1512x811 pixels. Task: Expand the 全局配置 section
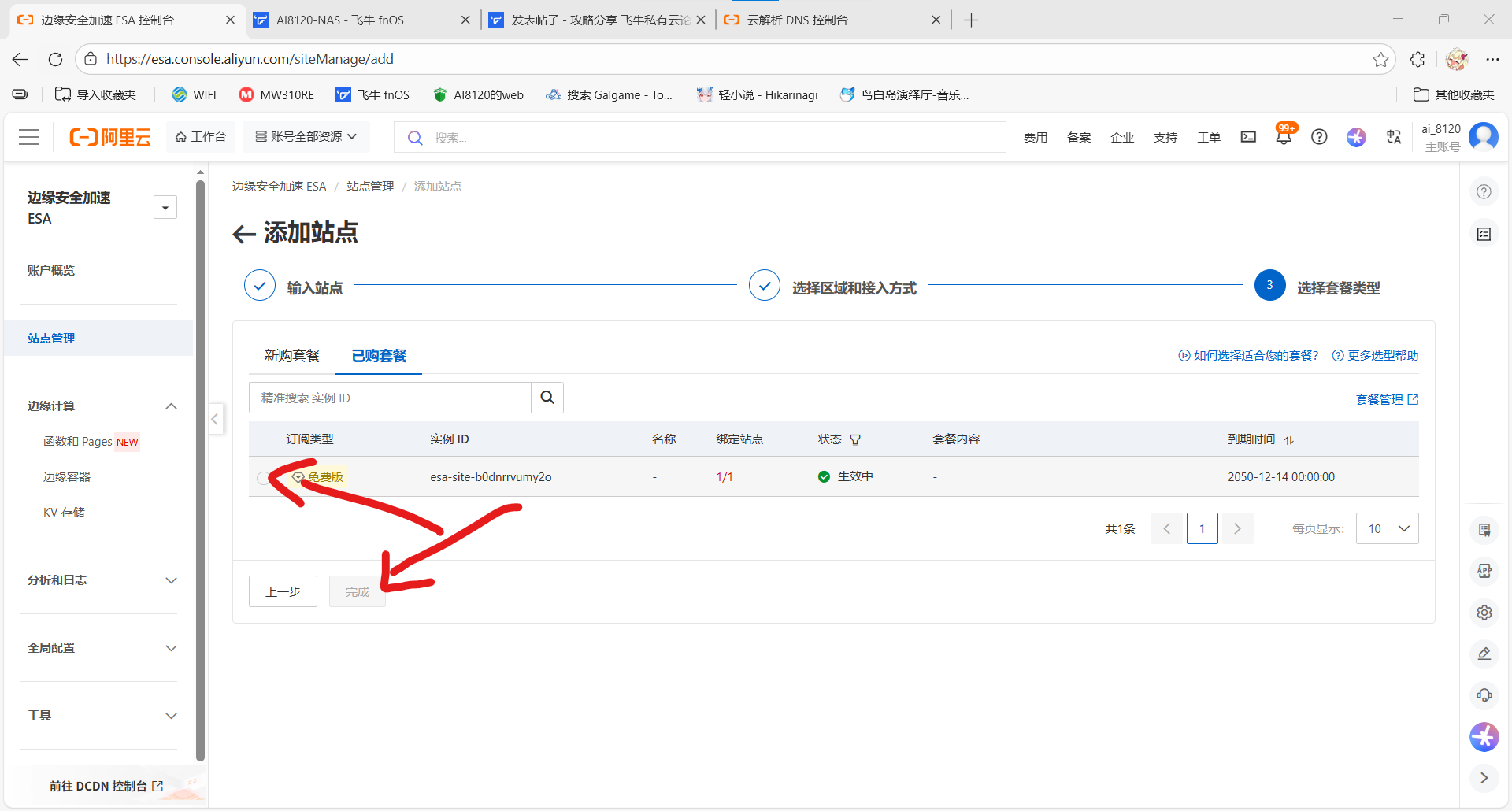[171, 648]
